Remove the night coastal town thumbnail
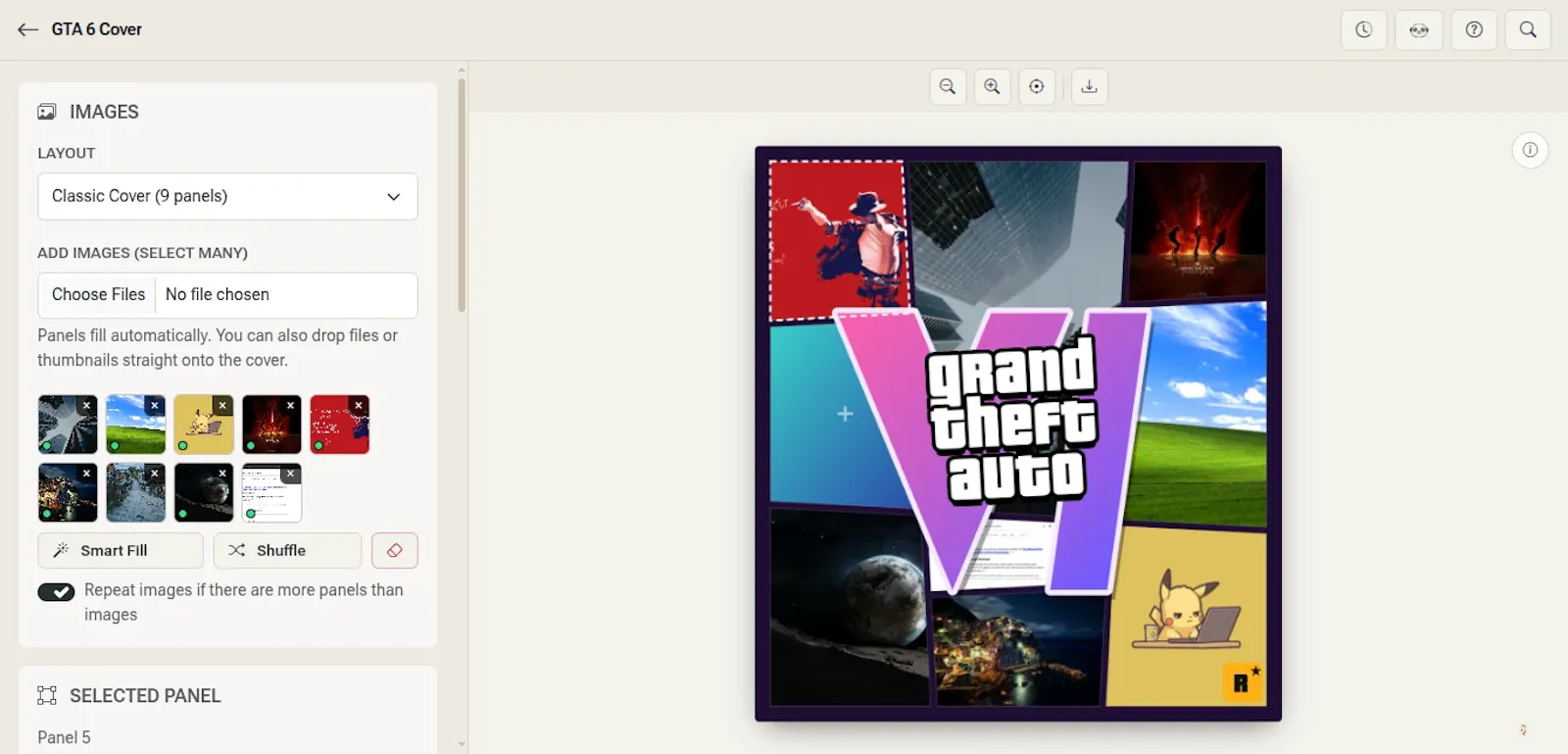Screen dimensions: 1568x754 (x=87, y=474)
